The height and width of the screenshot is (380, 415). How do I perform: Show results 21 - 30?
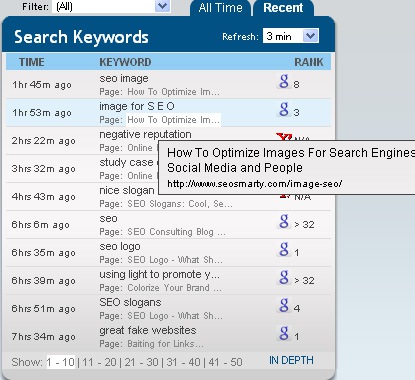pyautogui.click(x=142, y=362)
